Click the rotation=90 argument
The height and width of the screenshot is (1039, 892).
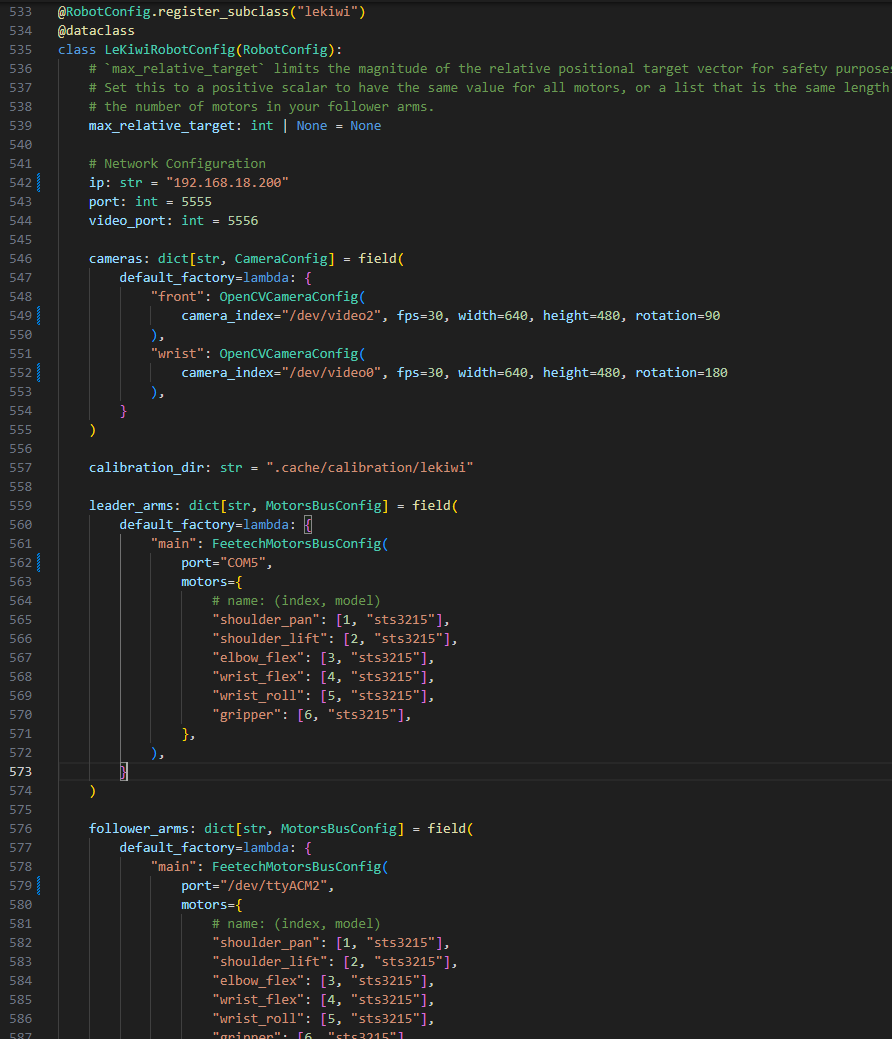[677, 316]
